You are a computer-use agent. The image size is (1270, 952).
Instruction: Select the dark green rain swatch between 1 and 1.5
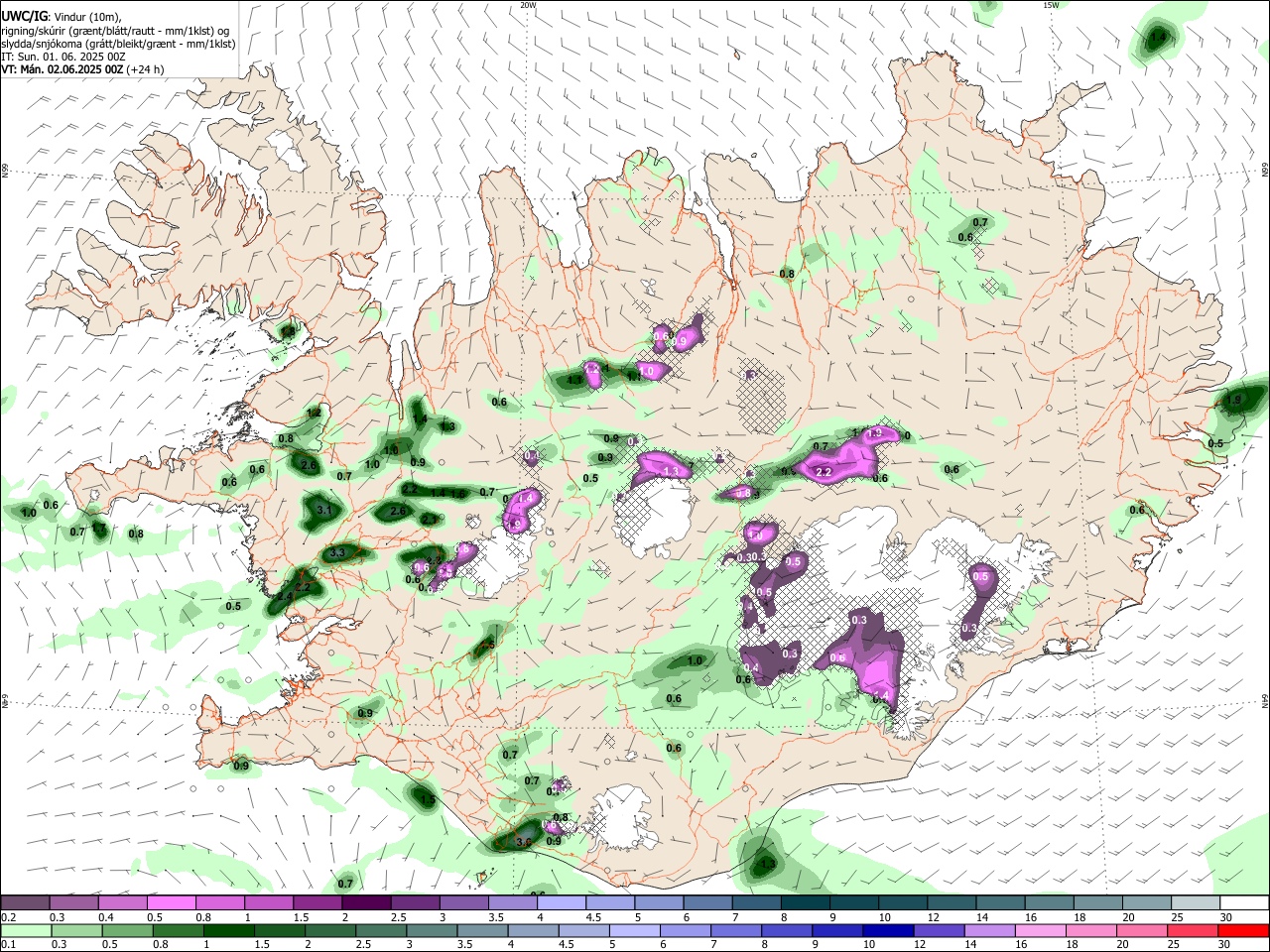coord(227,930)
